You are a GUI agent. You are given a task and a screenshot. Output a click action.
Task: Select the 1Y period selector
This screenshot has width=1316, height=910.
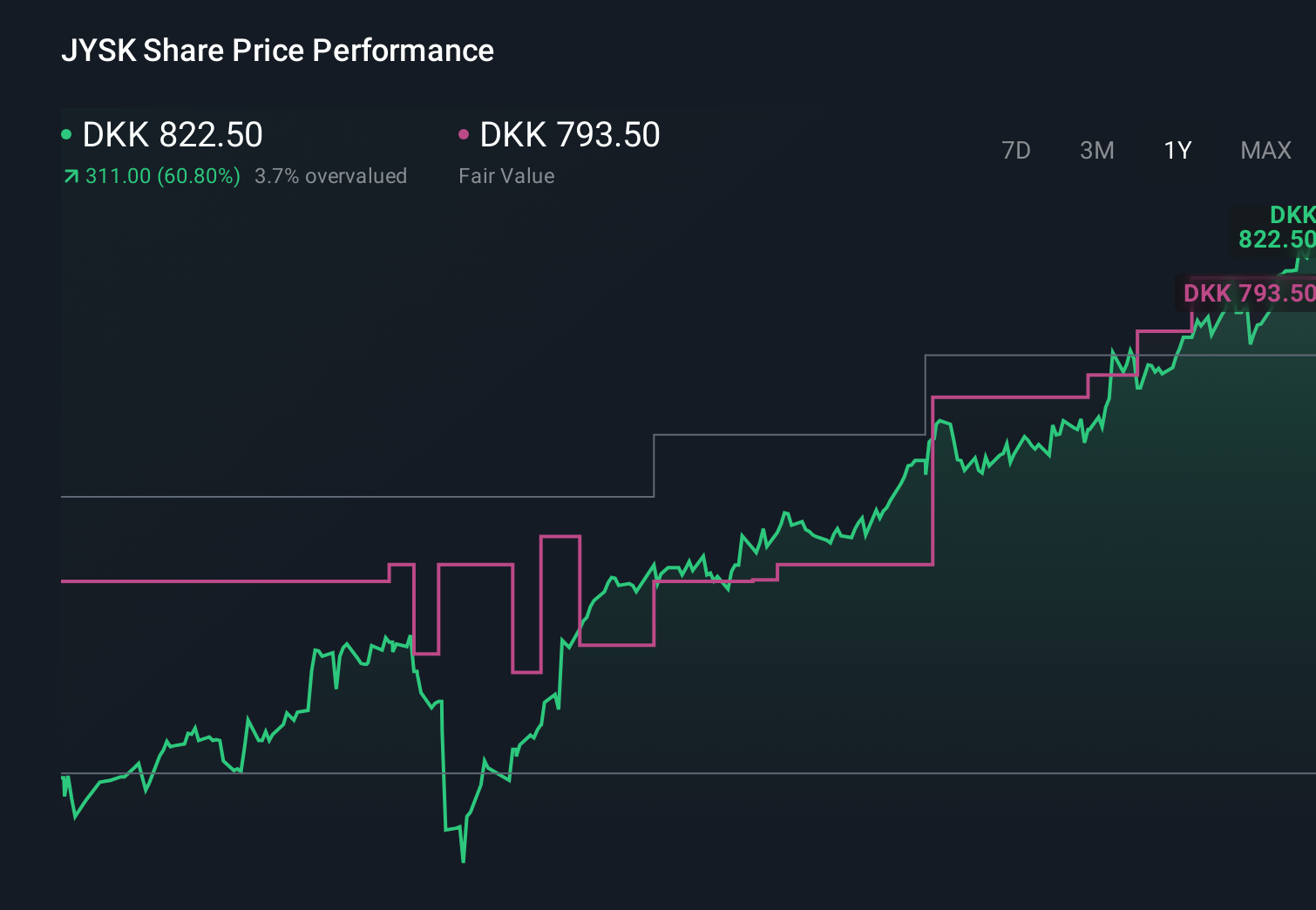[x=1177, y=150]
